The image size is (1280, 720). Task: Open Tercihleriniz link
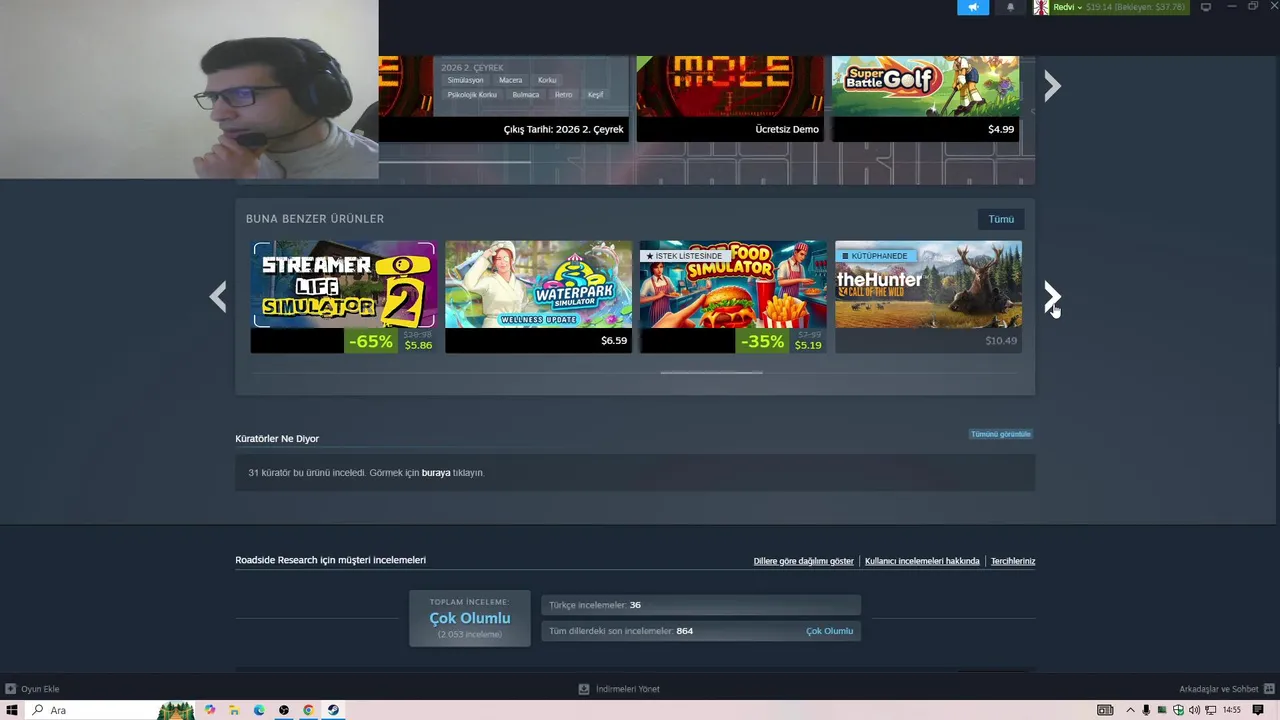pos(1013,561)
